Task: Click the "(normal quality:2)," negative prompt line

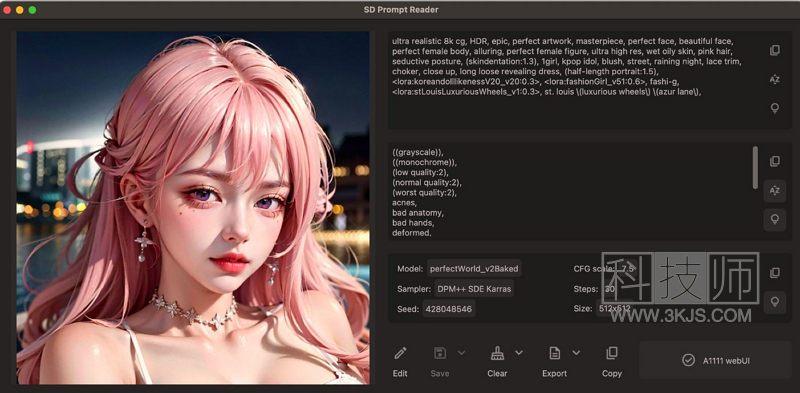Action: [427, 182]
